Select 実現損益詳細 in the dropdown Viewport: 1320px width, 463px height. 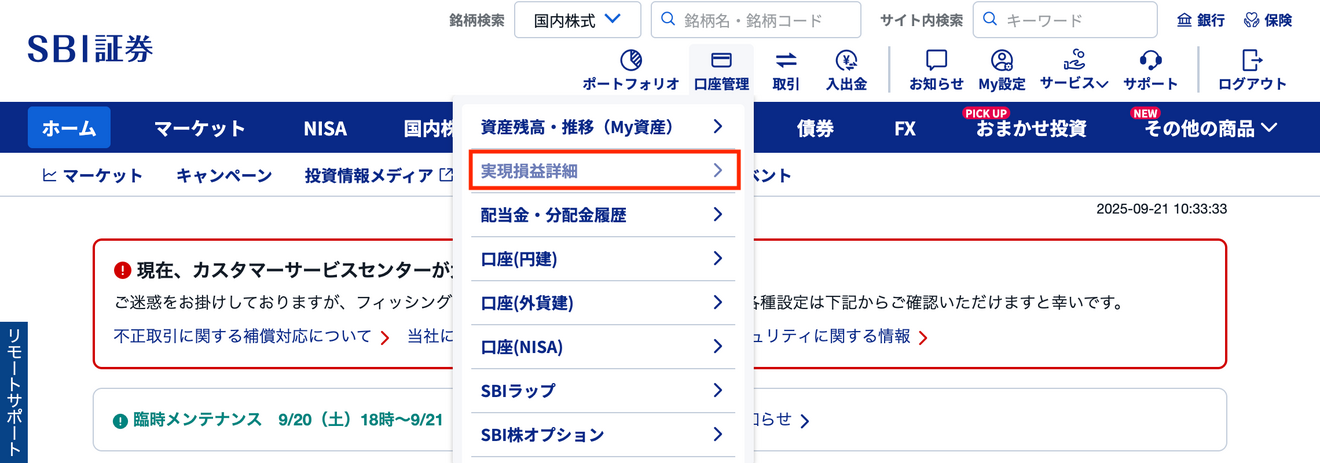[x=604, y=171]
